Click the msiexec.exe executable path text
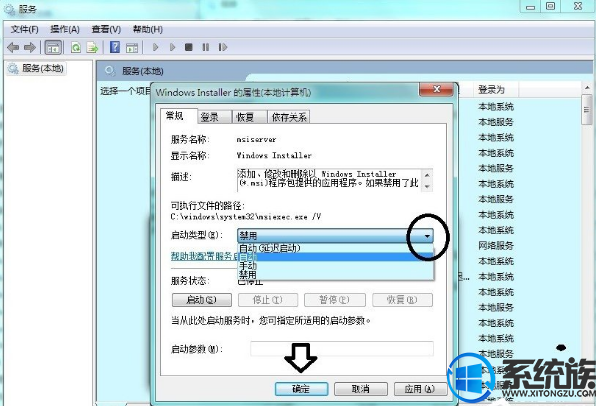 [246, 217]
